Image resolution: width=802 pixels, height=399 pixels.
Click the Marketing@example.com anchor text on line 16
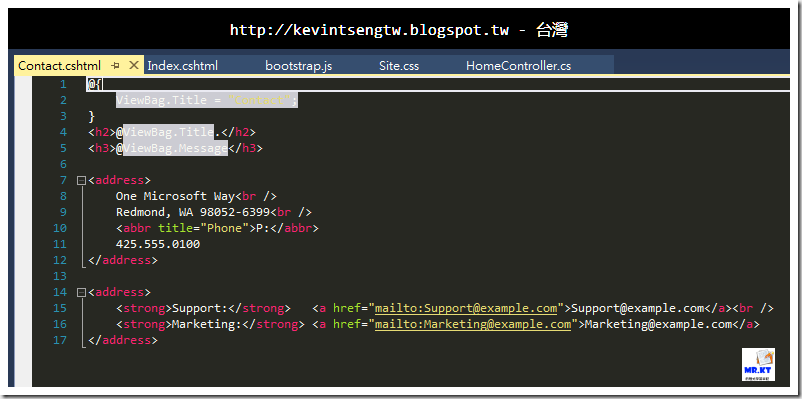(x=659, y=324)
